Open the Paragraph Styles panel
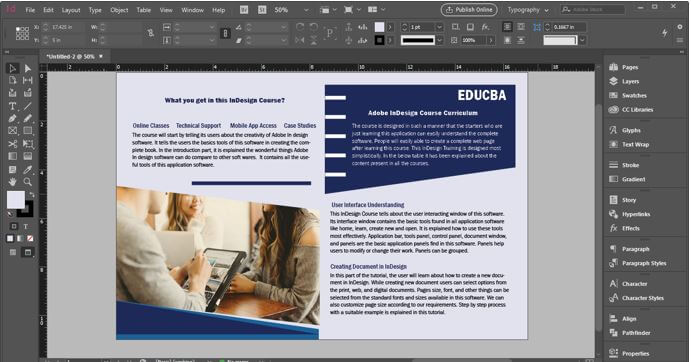 point(643,263)
